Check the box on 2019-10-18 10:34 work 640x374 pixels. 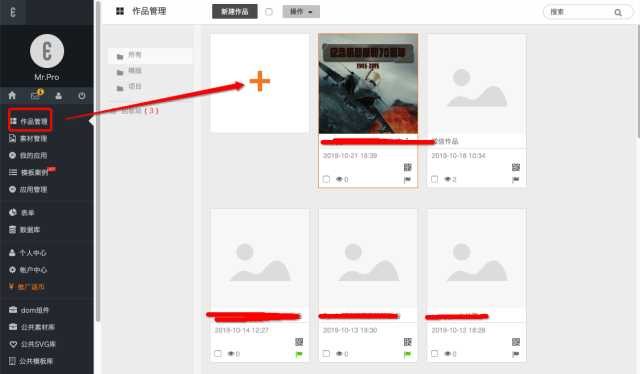(x=434, y=179)
